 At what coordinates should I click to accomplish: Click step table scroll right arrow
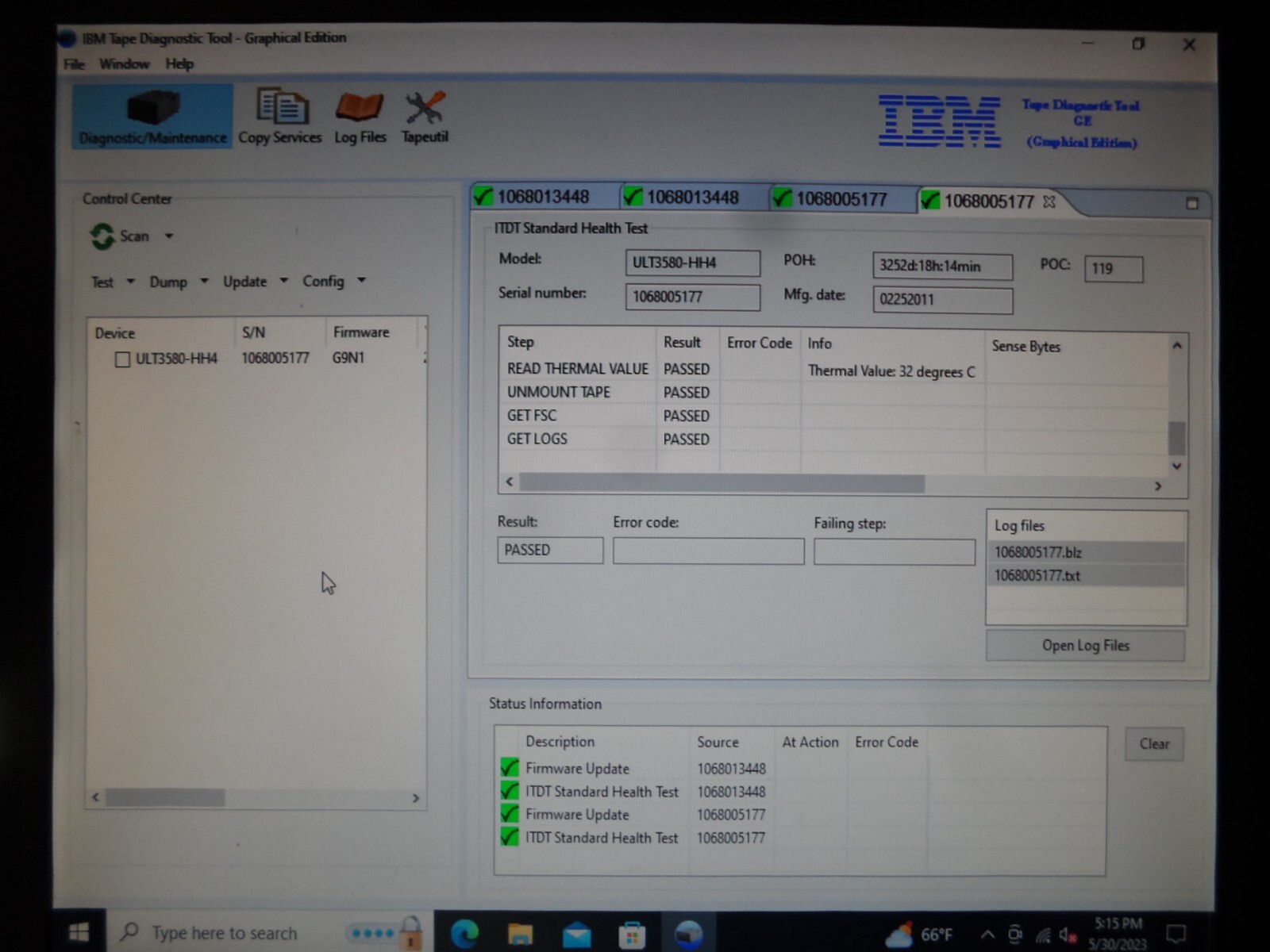pos(1158,486)
